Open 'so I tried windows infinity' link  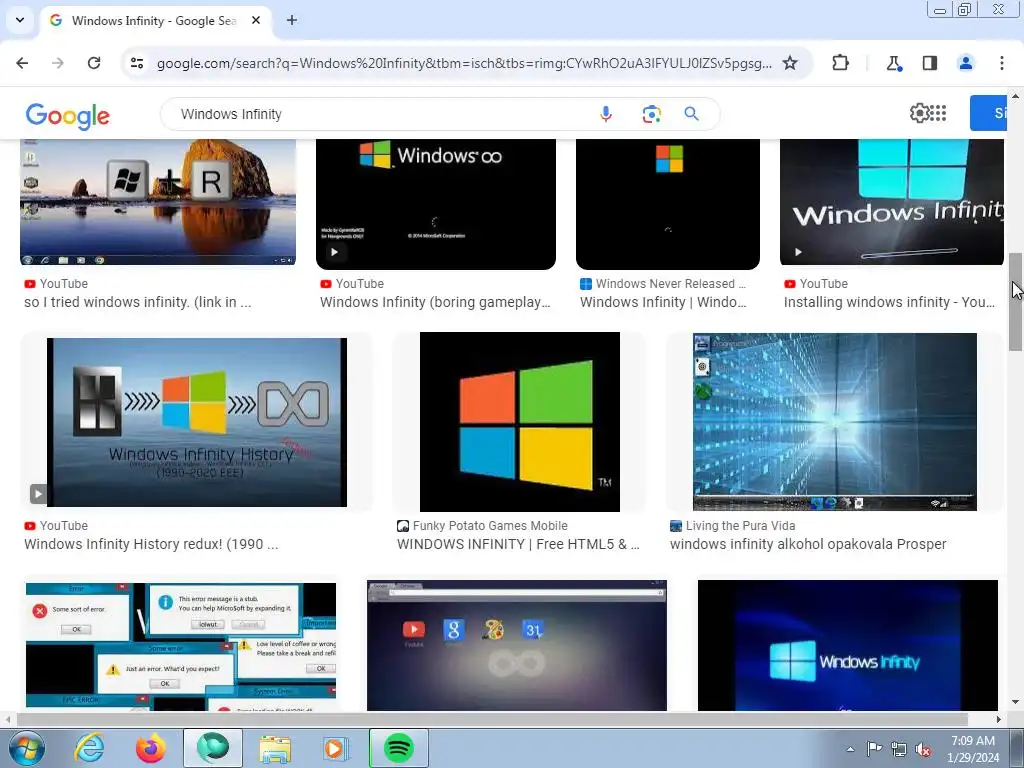138,302
